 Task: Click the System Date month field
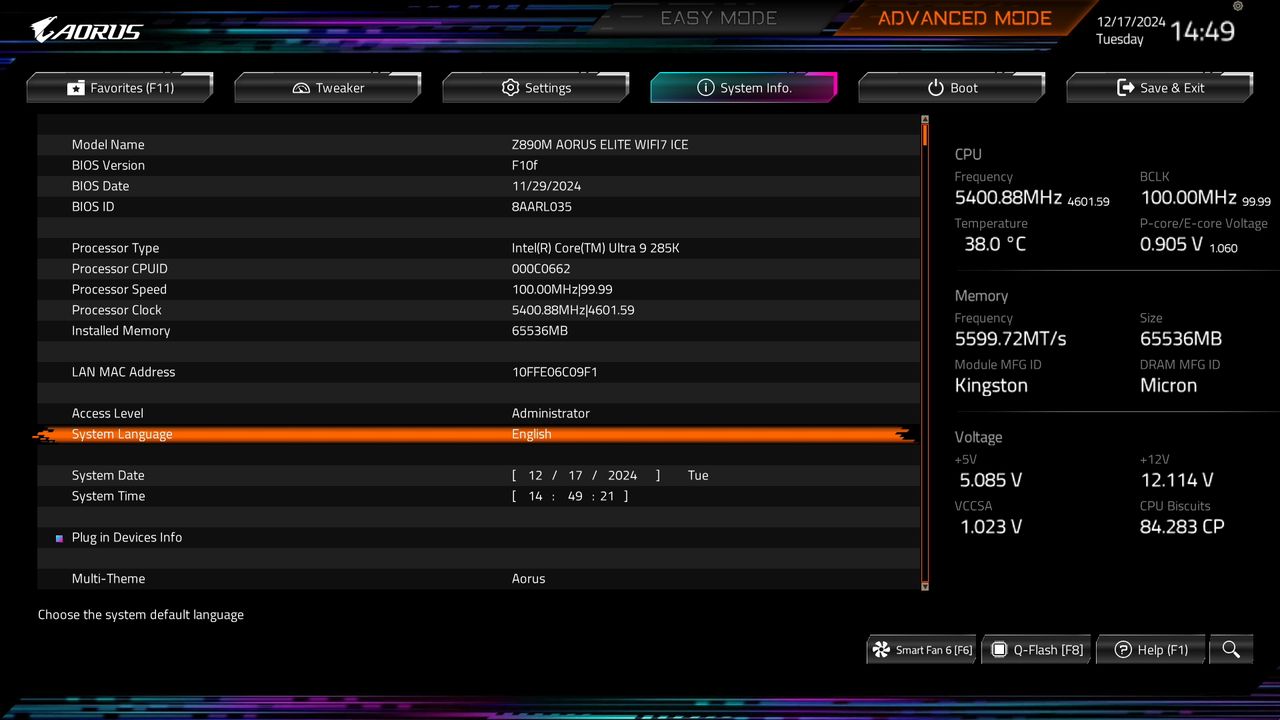pos(536,476)
